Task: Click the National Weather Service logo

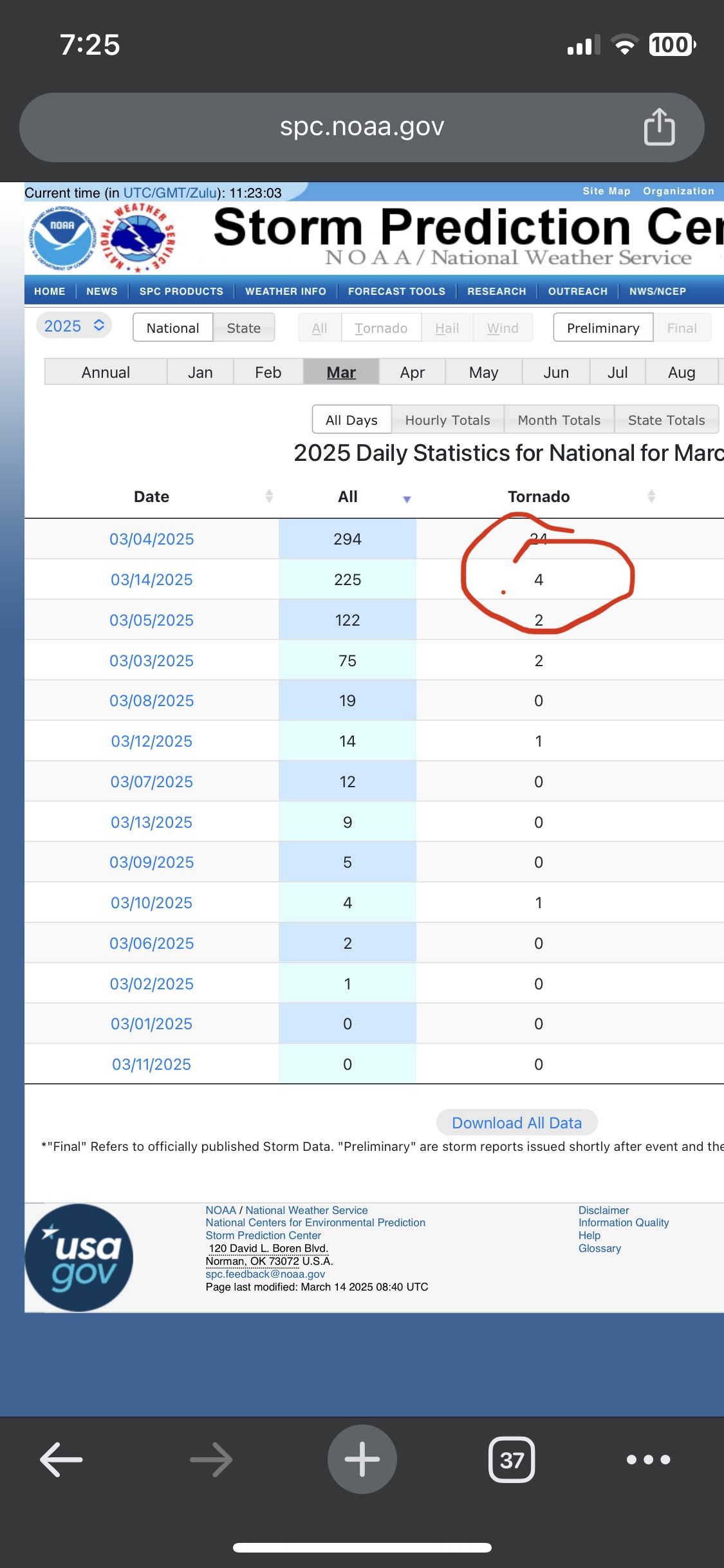Action: (x=138, y=238)
